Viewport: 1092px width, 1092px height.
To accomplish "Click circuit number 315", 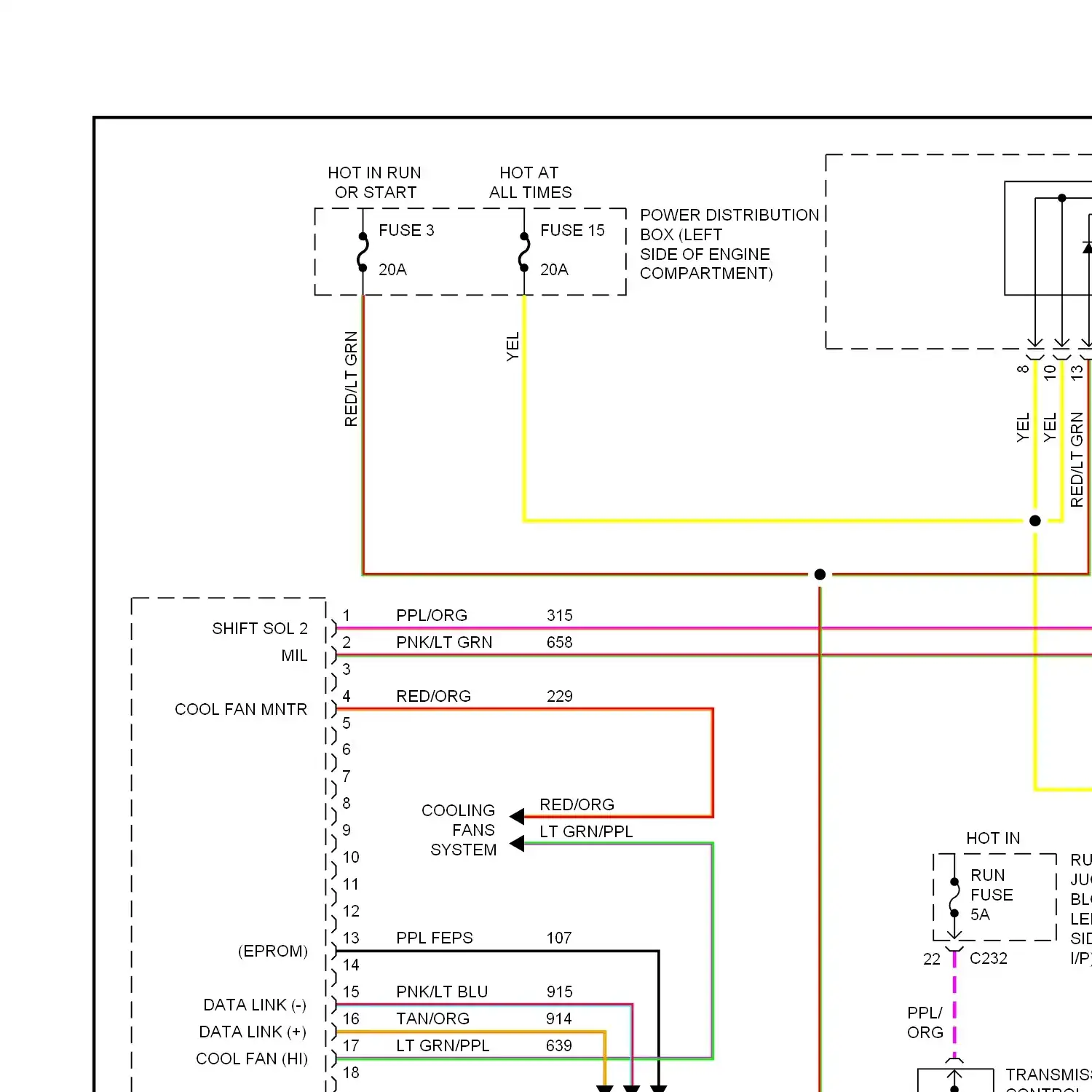I will pos(560,616).
